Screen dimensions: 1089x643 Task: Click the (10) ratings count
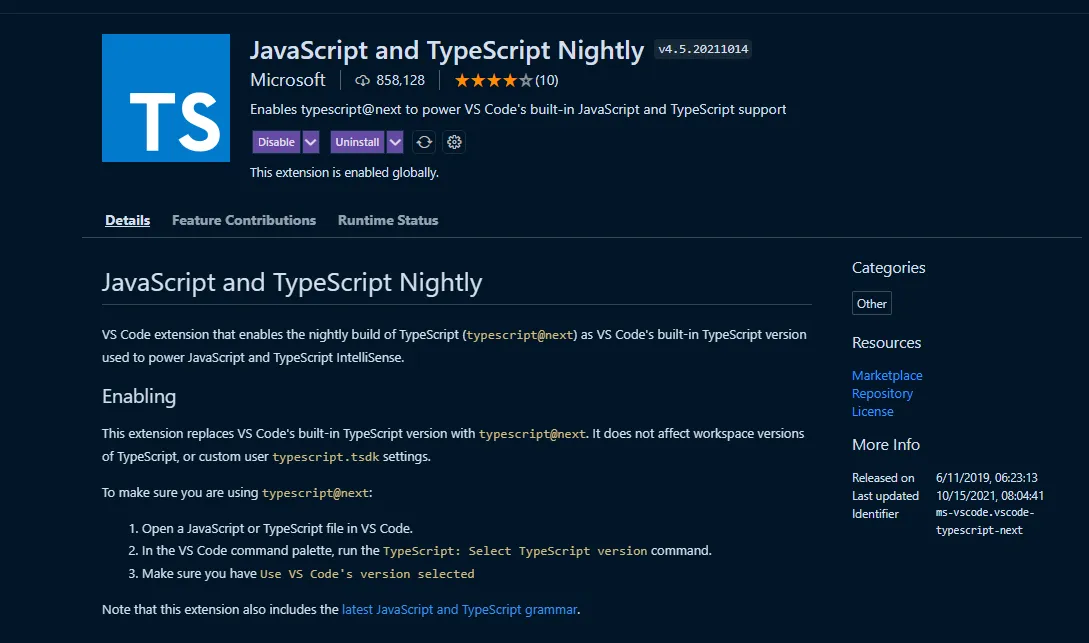pyautogui.click(x=547, y=81)
